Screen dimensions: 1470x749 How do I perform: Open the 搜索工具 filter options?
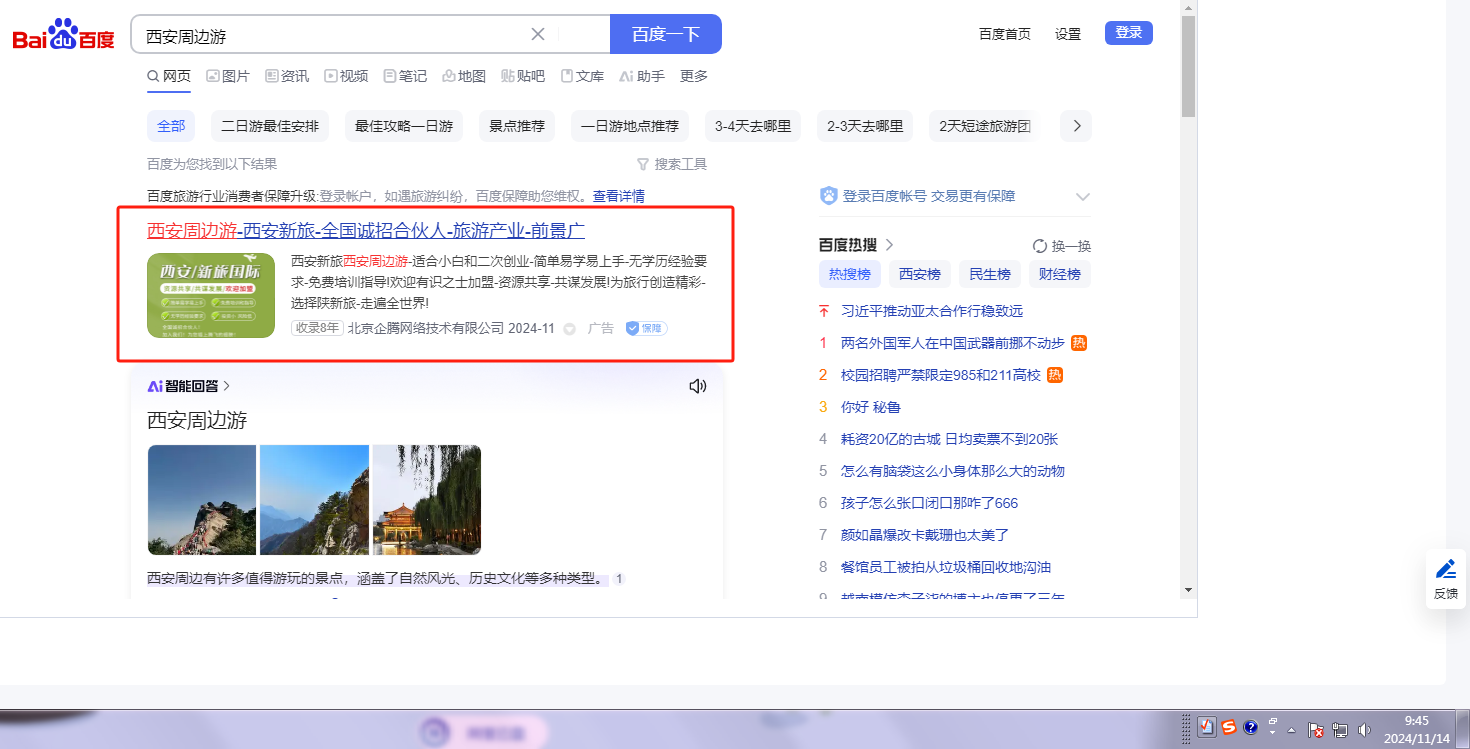[x=672, y=164]
